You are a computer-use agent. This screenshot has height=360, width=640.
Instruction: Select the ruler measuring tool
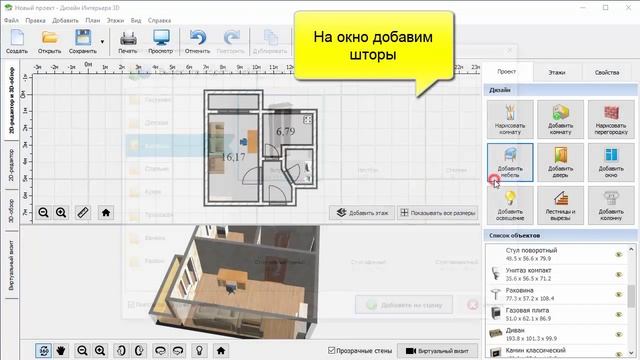click(83, 213)
